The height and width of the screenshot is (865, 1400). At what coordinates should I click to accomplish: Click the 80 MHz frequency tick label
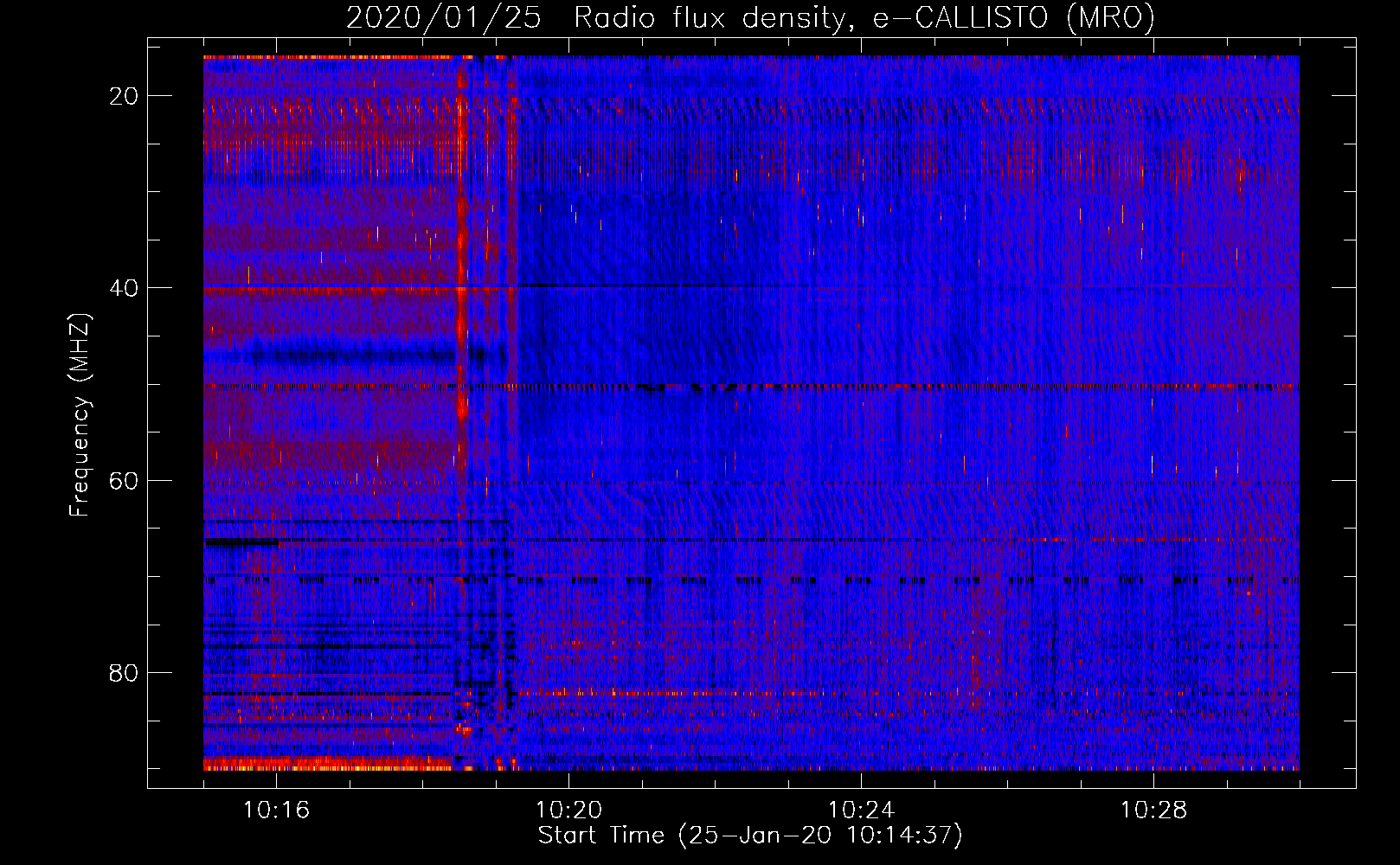pos(124,672)
